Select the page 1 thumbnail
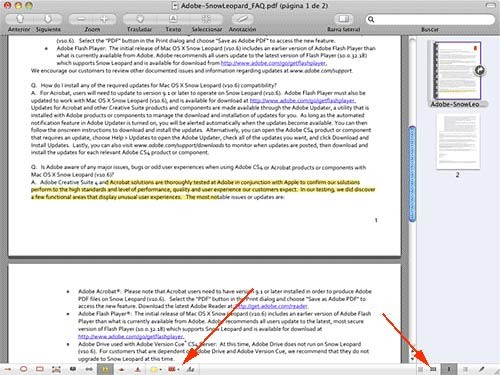The image size is (500, 375). pyautogui.click(x=457, y=70)
